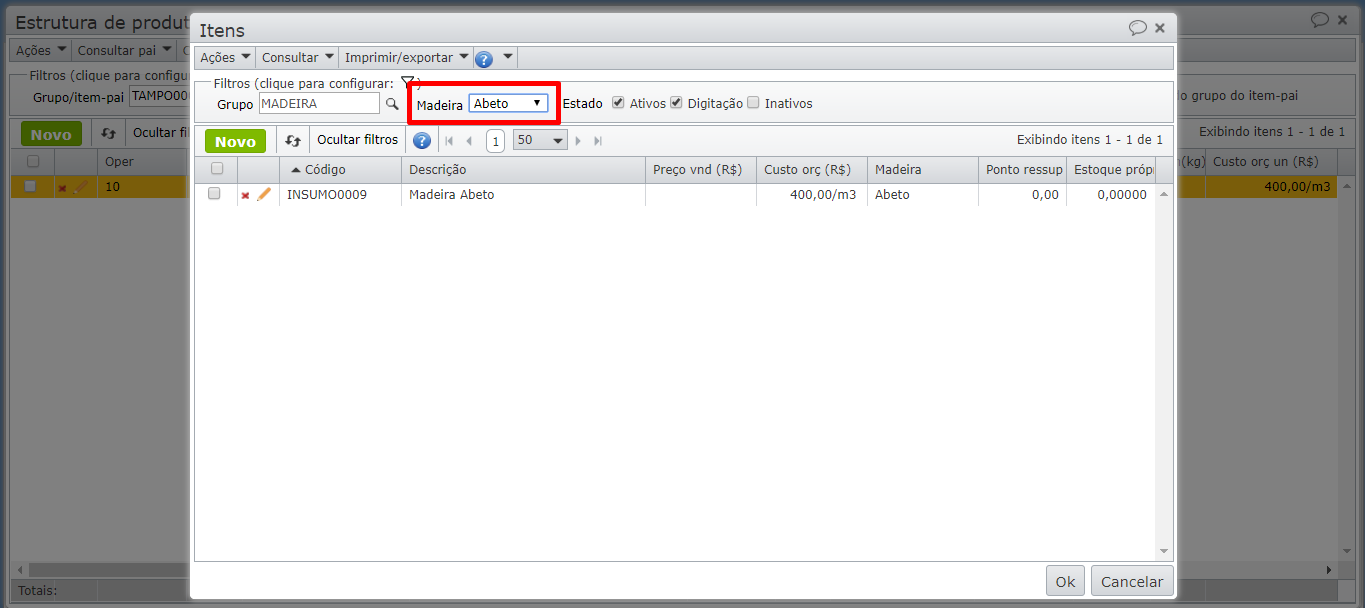
Task: Check select-all box in Estrutura de produto grid
Action: 33,161
